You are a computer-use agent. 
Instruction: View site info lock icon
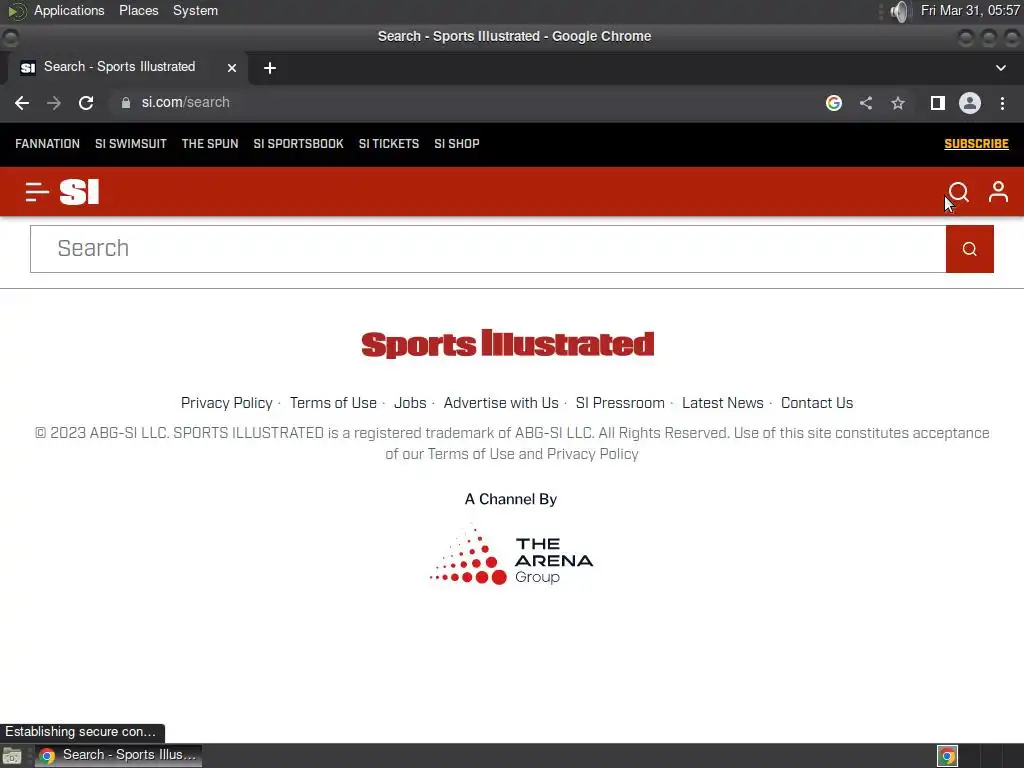click(126, 103)
